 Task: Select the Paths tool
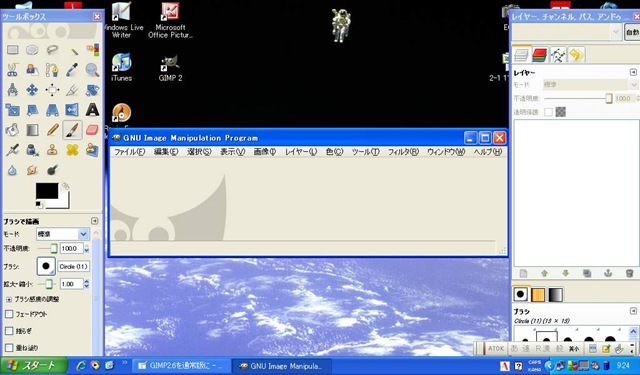(x=52, y=70)
